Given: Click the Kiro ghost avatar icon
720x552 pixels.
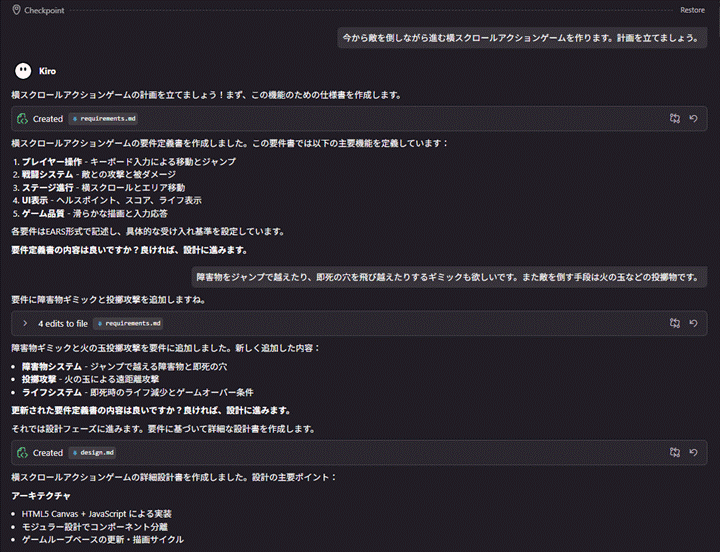Looking at the screenshot, I should 22,71.
